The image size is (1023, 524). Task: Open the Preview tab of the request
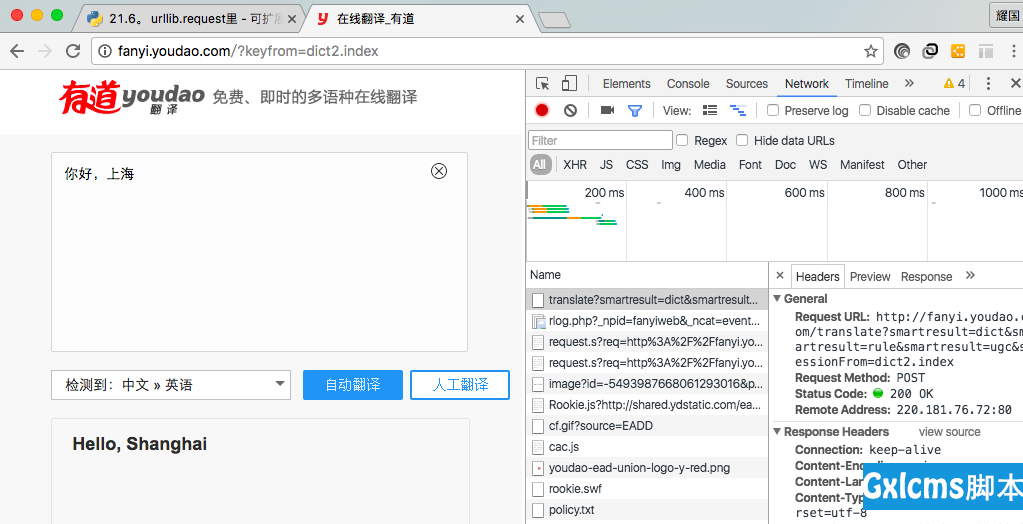(x=870, y=277)
